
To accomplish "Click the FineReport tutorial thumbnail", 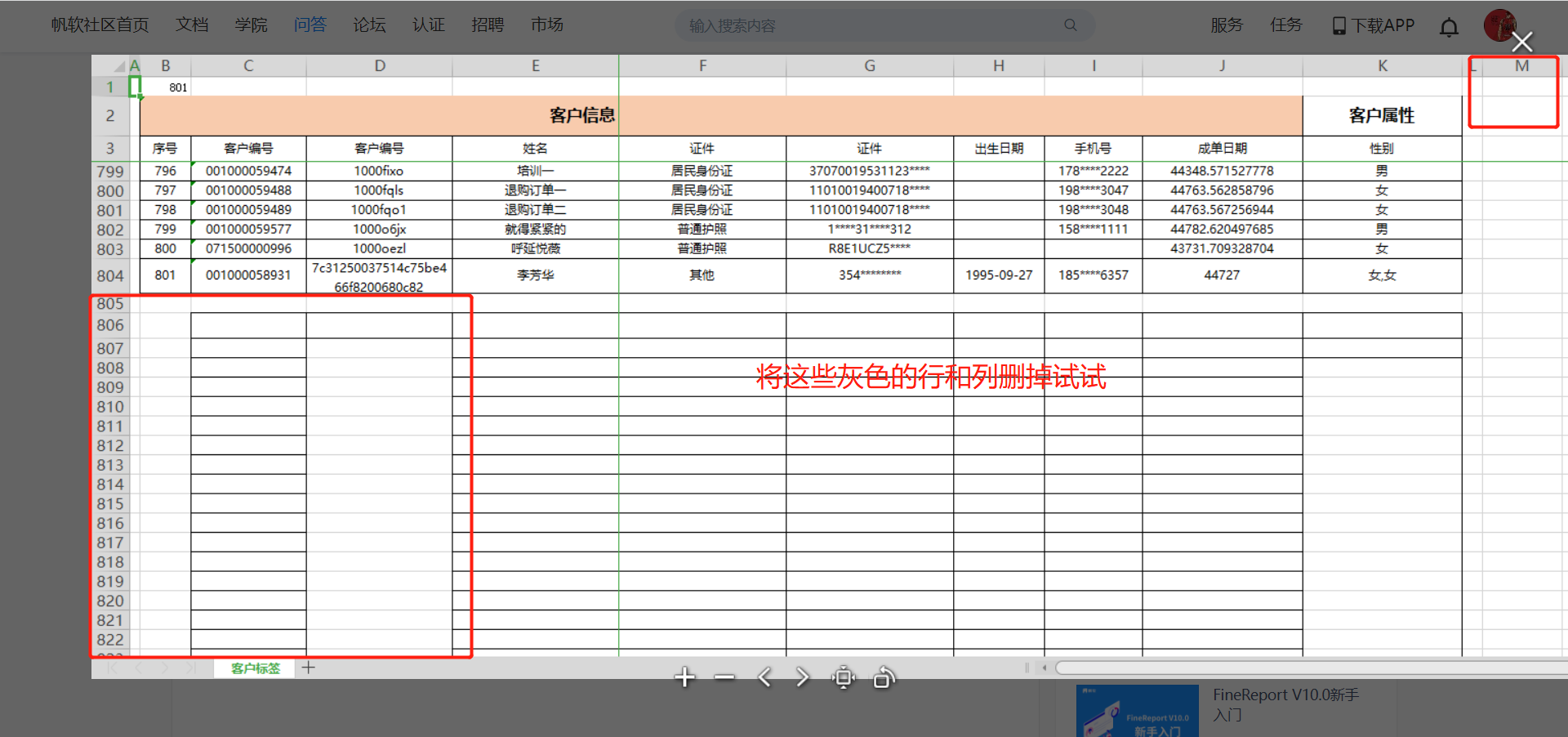I will (1138, 711).
